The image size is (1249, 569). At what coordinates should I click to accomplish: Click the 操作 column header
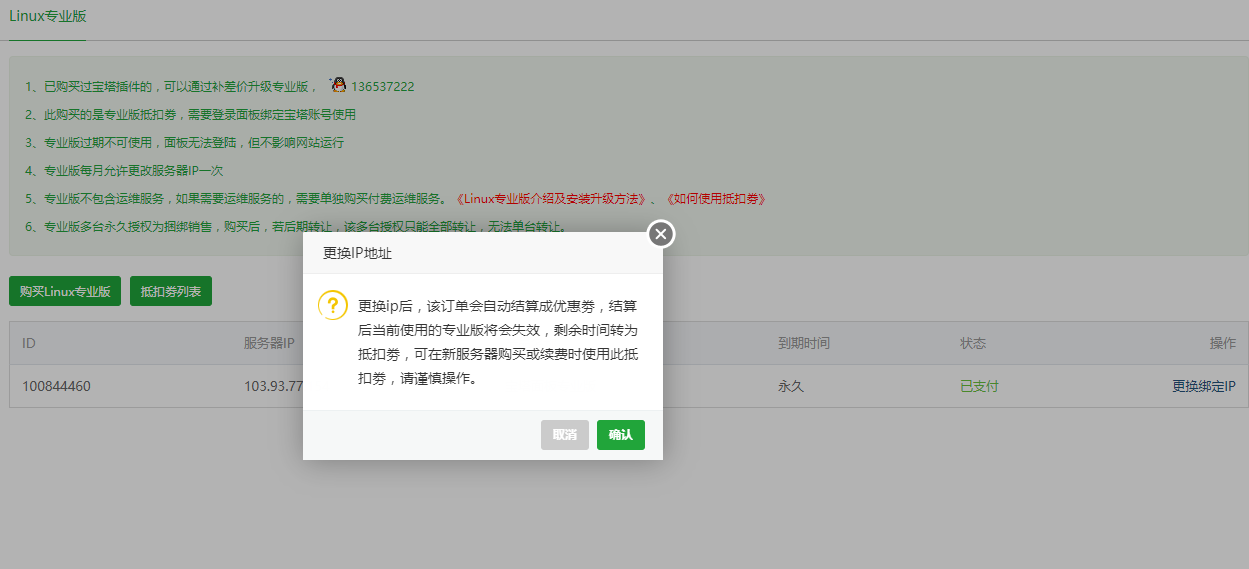(x=1223, y=343)
